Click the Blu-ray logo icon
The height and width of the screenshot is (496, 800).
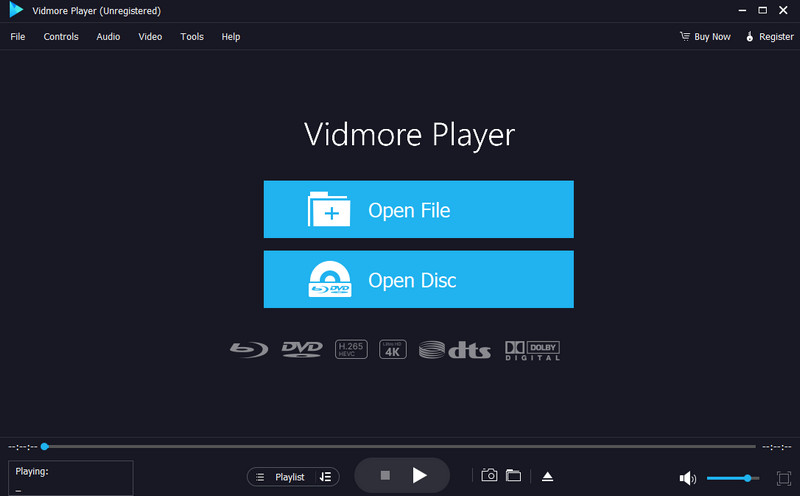pos(249,350)
